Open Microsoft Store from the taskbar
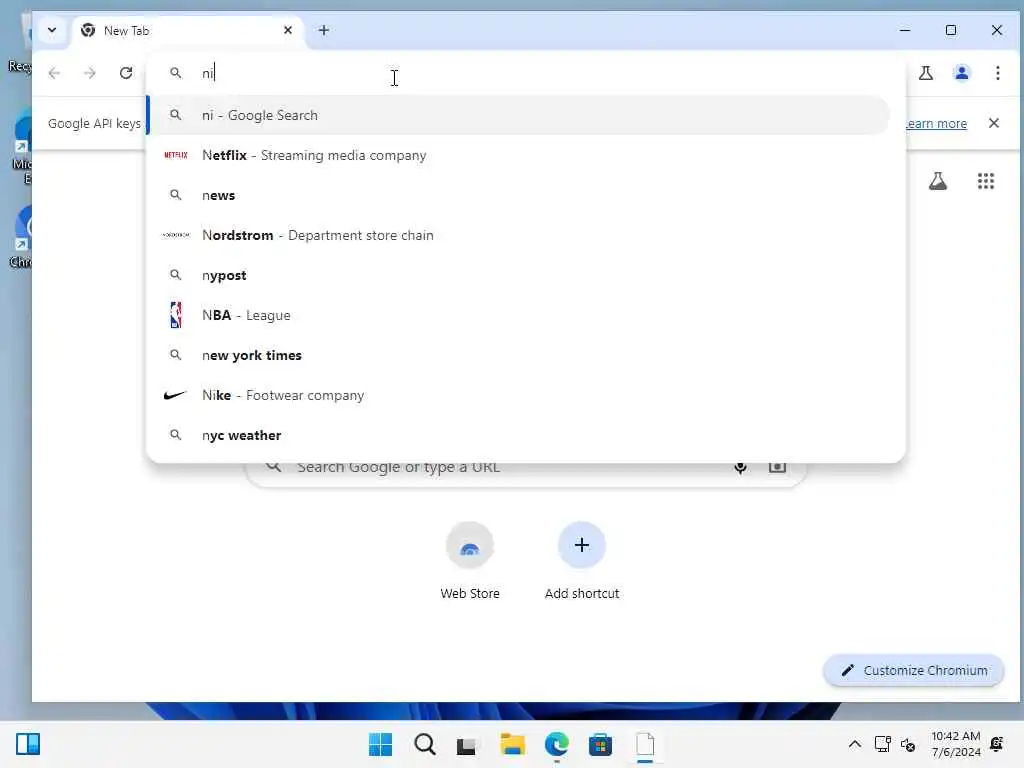This screenshot has height=768, width=1024. click(600, 744)
